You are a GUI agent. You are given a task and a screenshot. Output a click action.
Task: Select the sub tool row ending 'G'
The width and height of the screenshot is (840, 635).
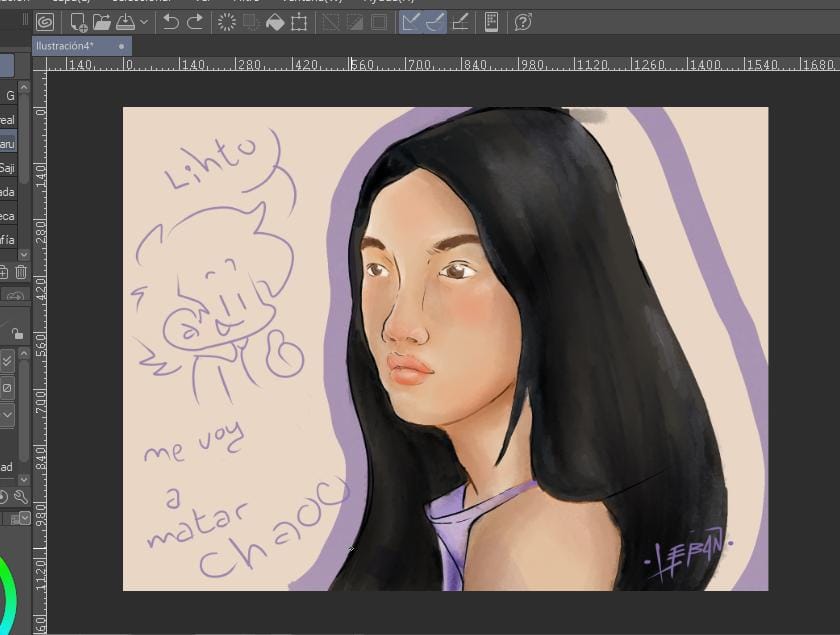click(8, 96)
